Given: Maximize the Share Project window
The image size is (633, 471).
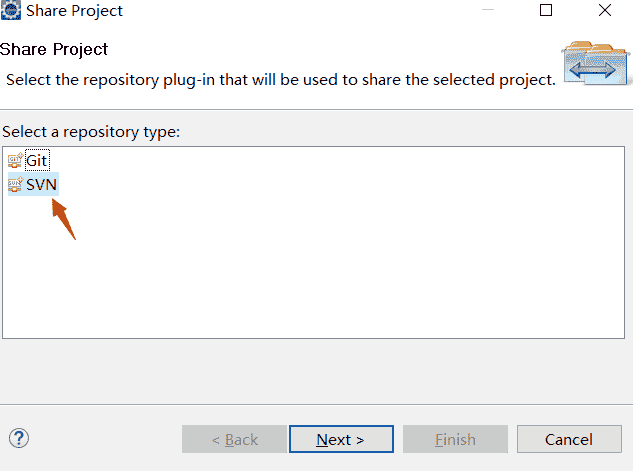Looking at the screenshot, I should coord(546,11).
